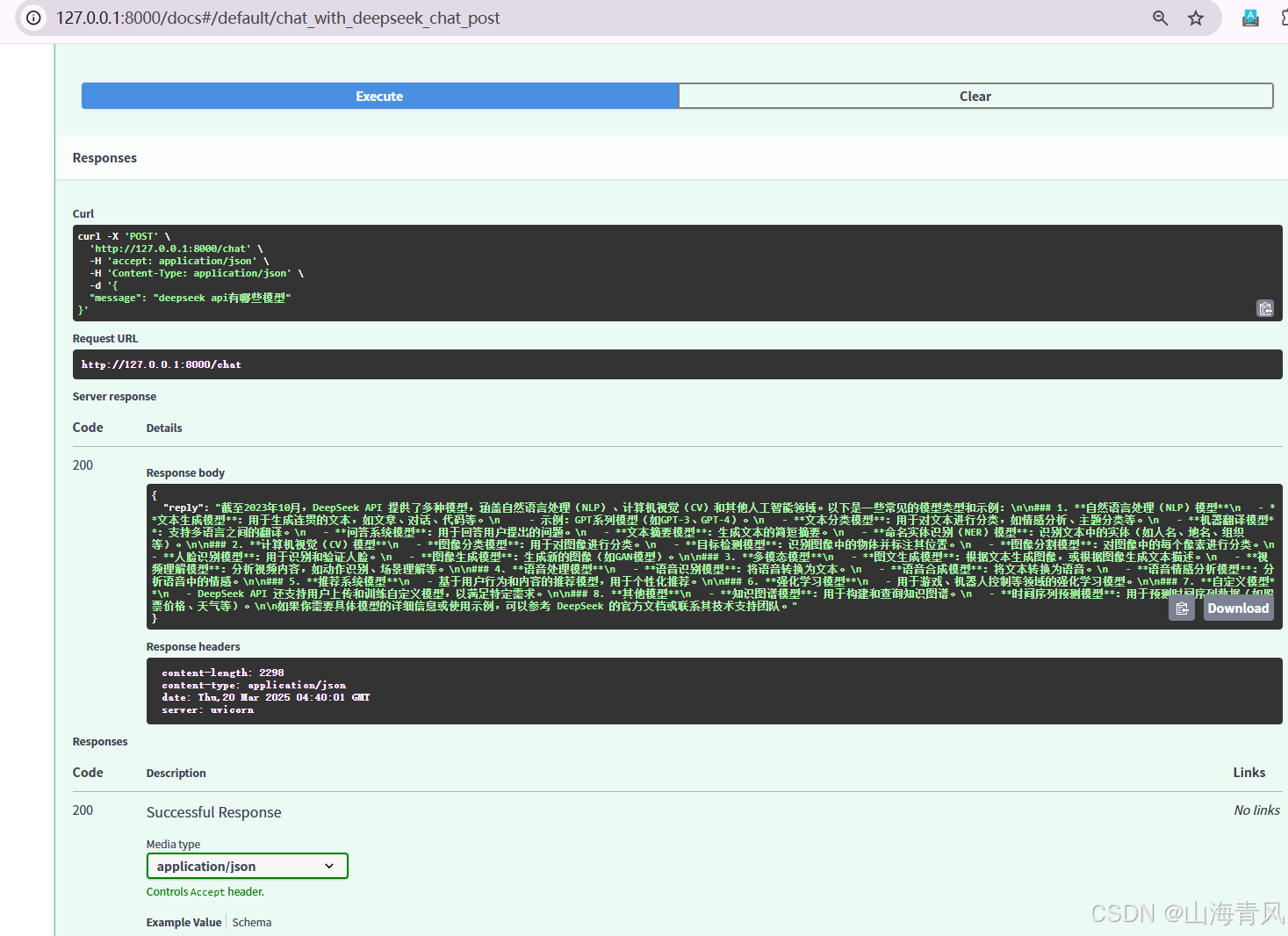Click the 'No links' text
The width and height of the screenshot is (1288, 936).
pos(1256,810)
